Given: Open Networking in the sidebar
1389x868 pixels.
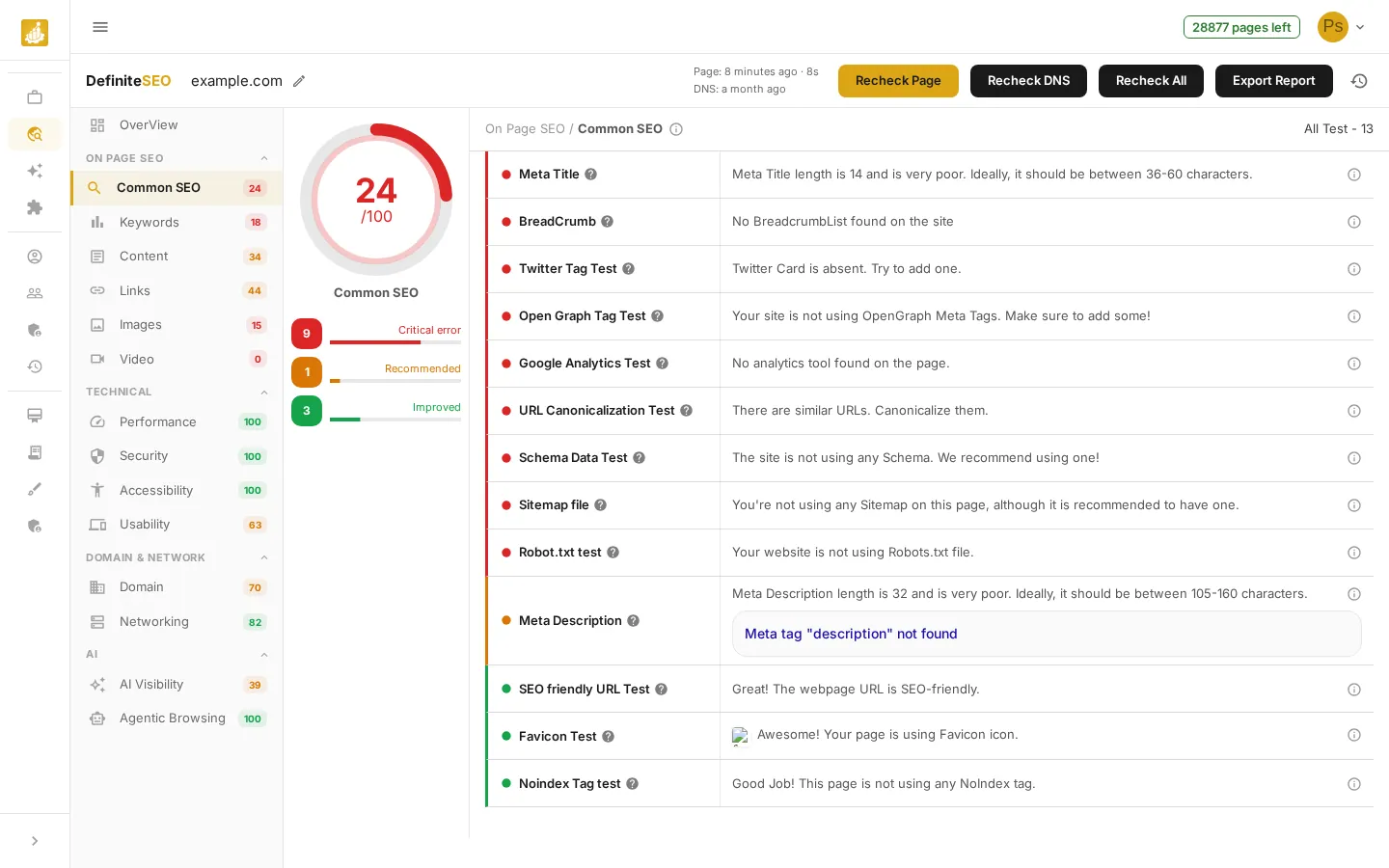Looking at the screenshot, I should 177,622.
